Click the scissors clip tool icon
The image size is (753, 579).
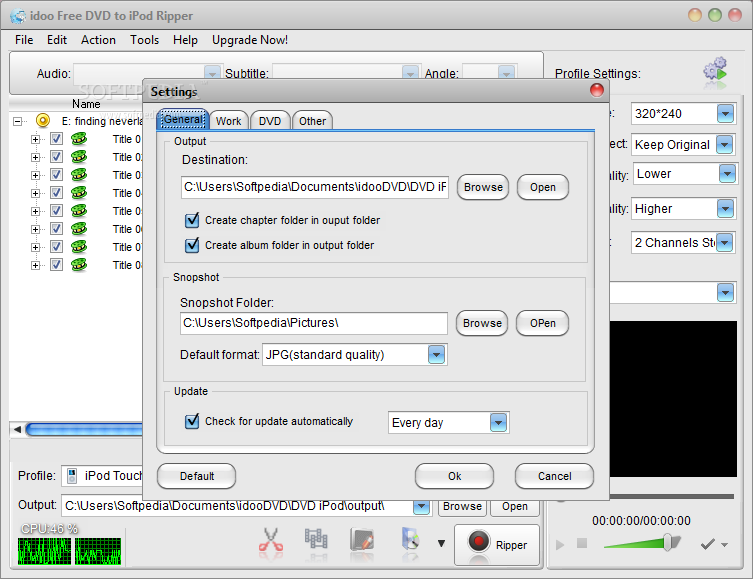271,540
